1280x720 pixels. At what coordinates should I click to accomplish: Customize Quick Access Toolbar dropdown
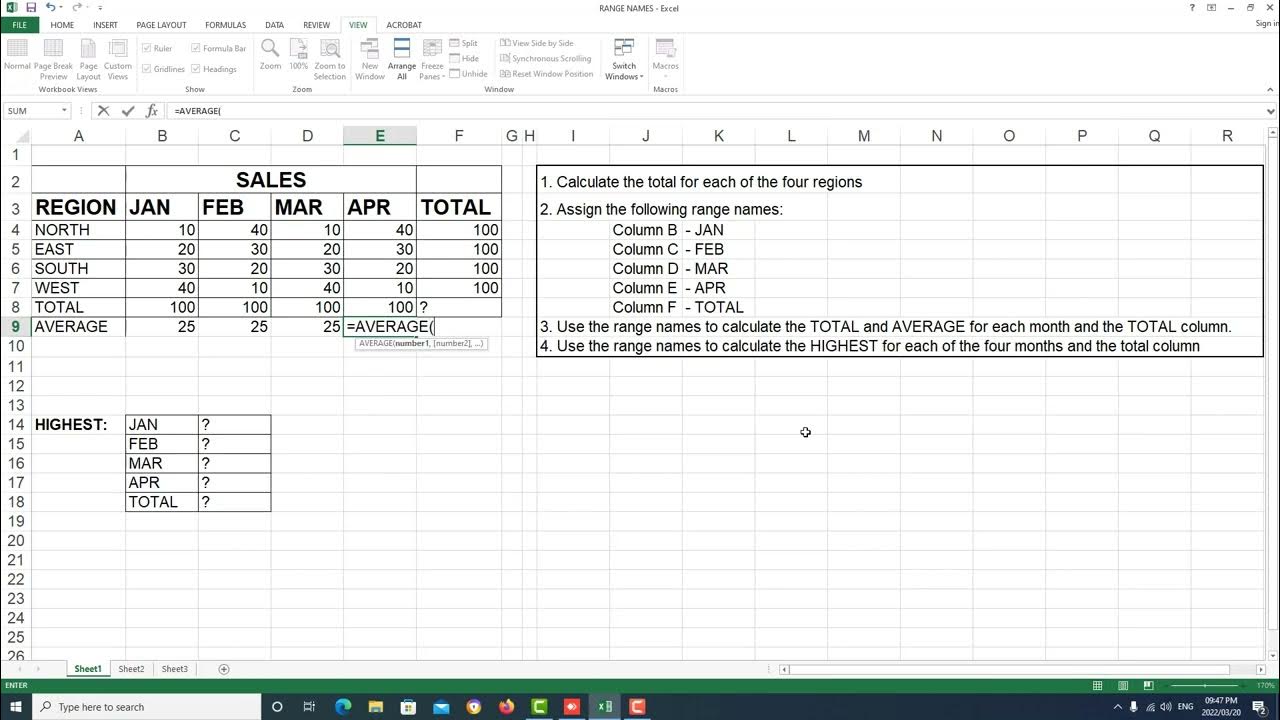(100, 8)
